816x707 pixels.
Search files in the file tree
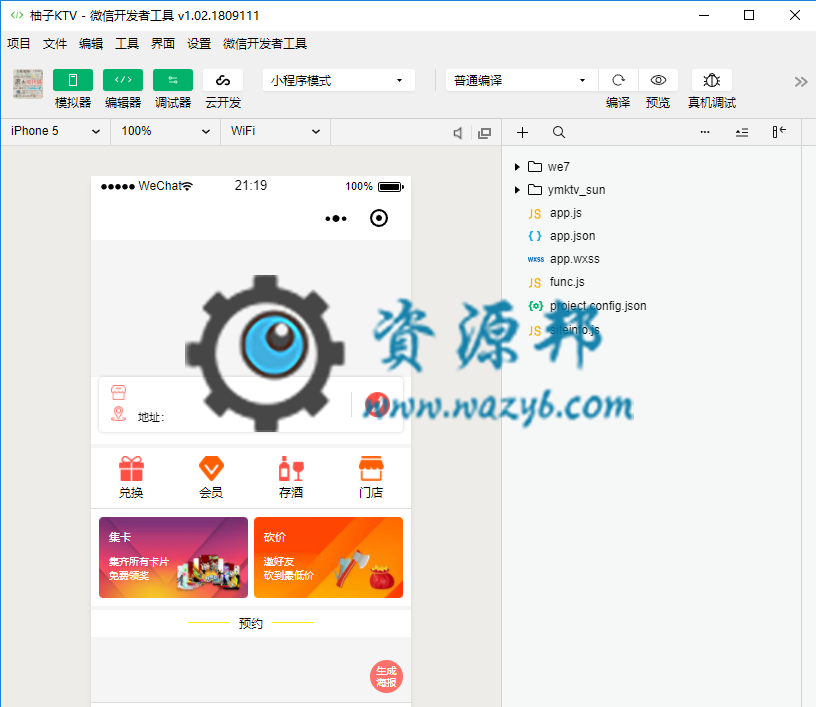[559, 133]
